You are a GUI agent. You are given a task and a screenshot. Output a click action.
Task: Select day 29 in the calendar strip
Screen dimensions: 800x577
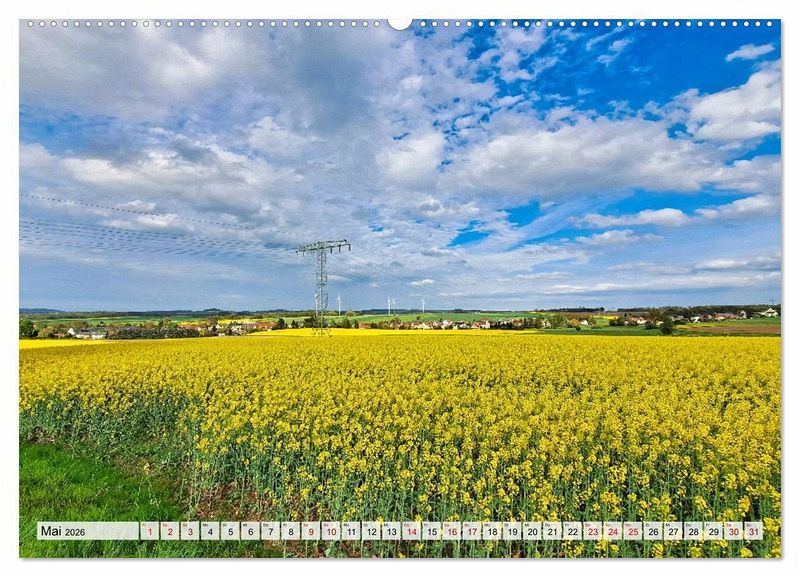click(x=714, y=531)
